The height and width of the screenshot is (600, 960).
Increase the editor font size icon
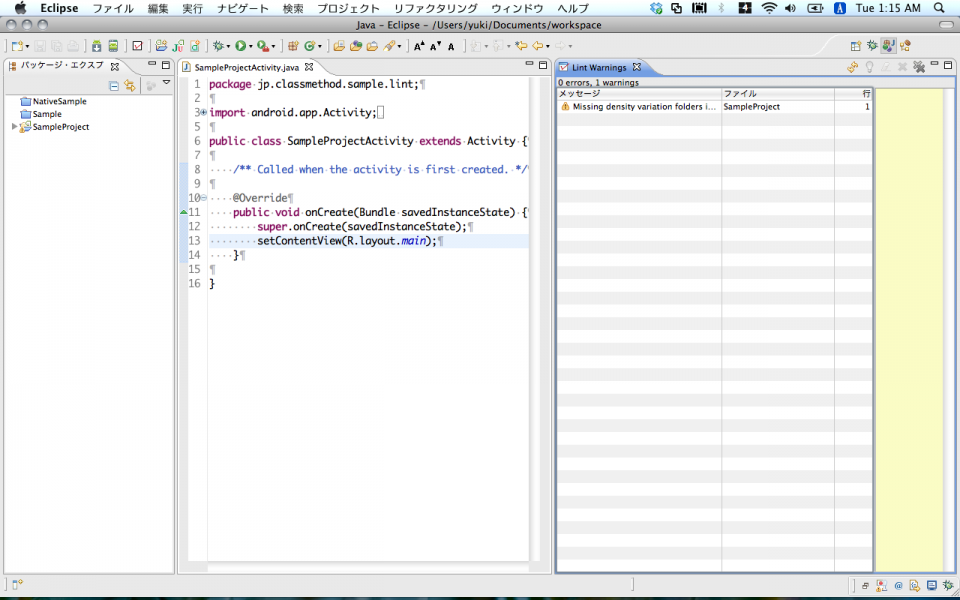tap(417, 46)
